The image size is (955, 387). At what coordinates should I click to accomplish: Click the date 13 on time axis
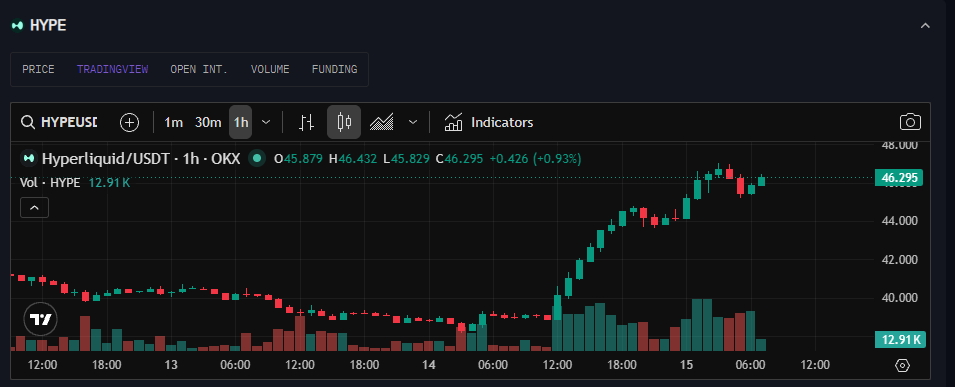point(171,365)
